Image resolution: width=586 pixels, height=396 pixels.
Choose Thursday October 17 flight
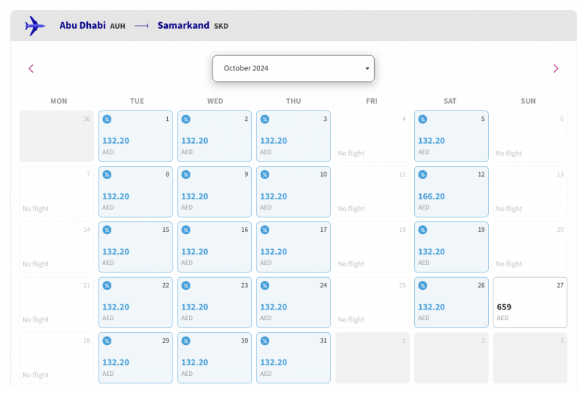coord(293,247)
